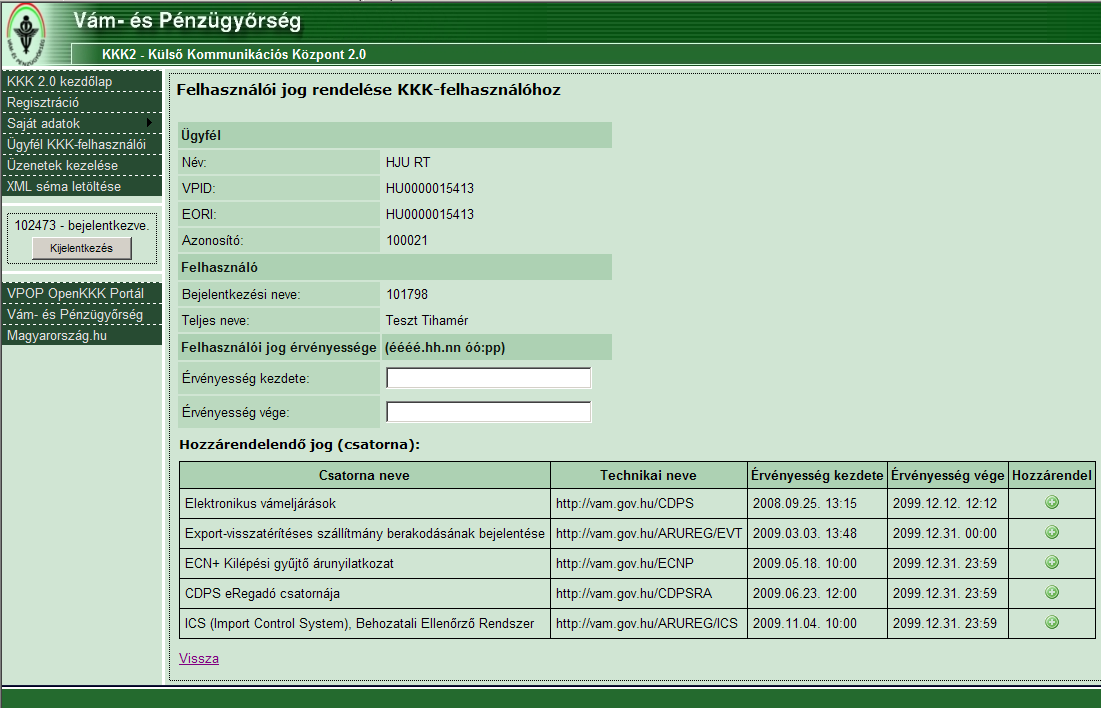Screen dimensions: 1101x708
Task: Click the date 2009.05.18. 10:00
Action: coord(805,563)
